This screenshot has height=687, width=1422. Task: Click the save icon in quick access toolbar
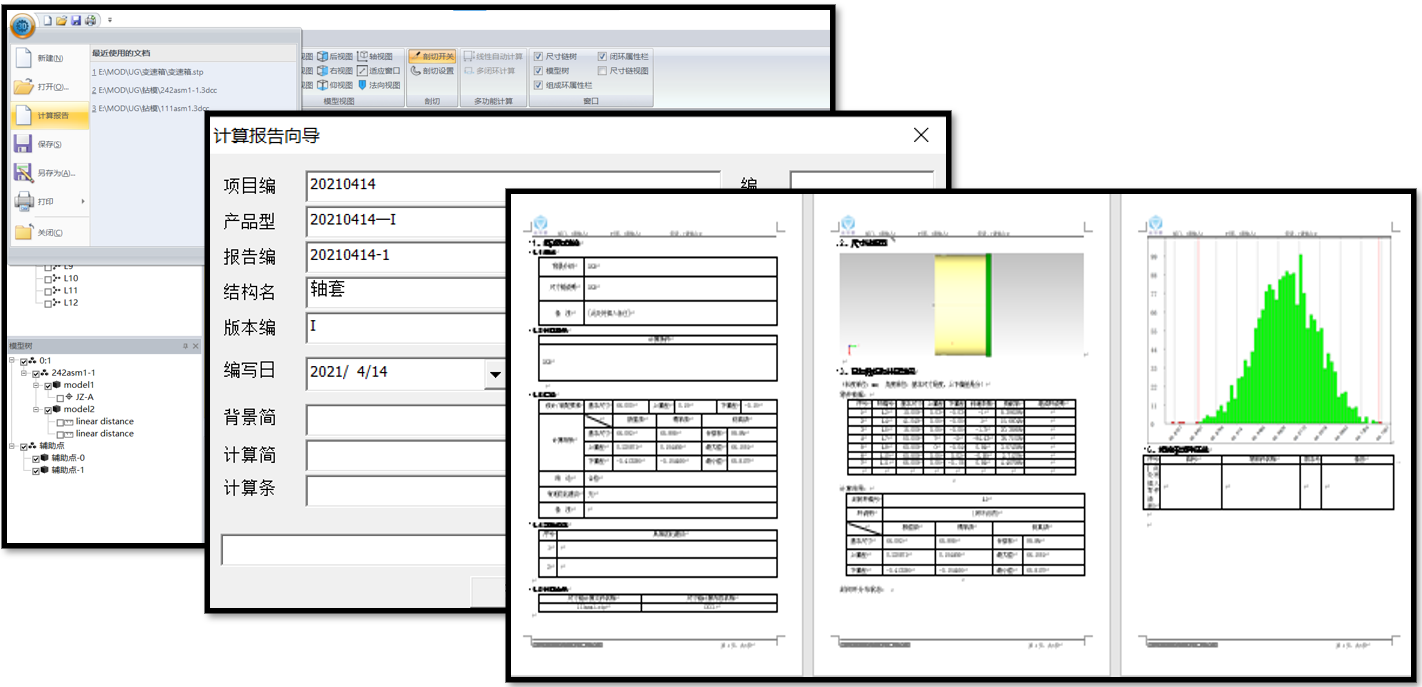(x=76, y=20)
